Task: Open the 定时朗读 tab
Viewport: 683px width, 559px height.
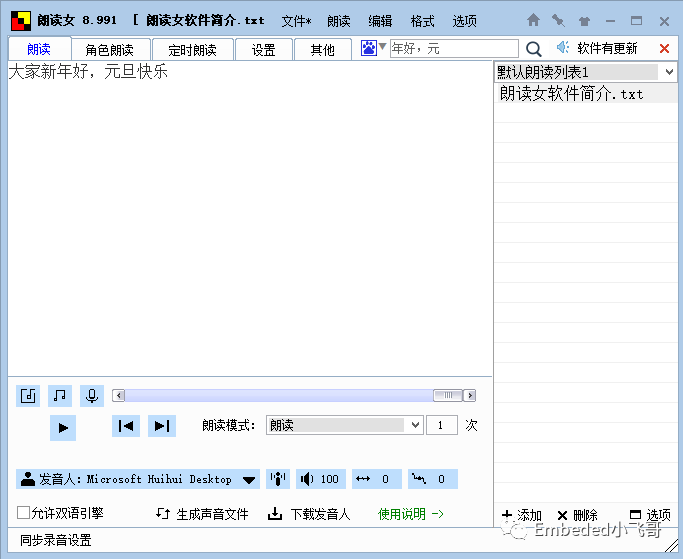Action: (193, 50)
